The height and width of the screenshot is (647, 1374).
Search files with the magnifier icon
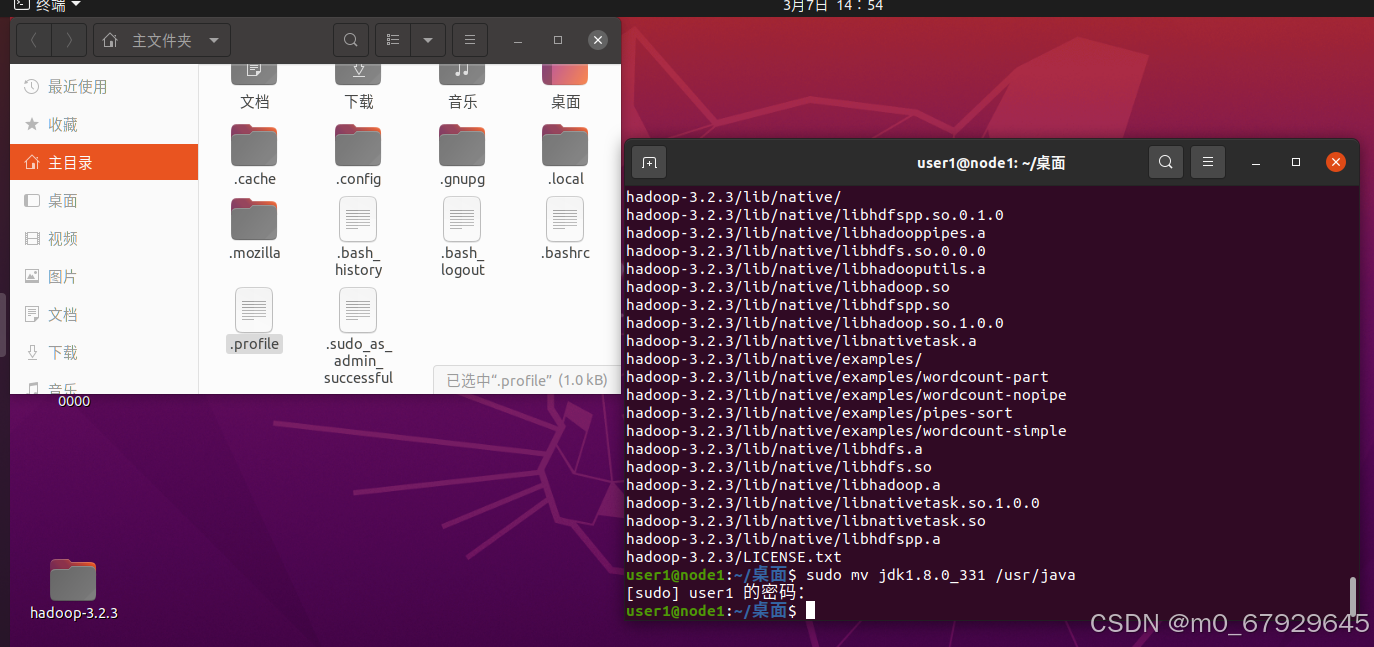(351, 40)
